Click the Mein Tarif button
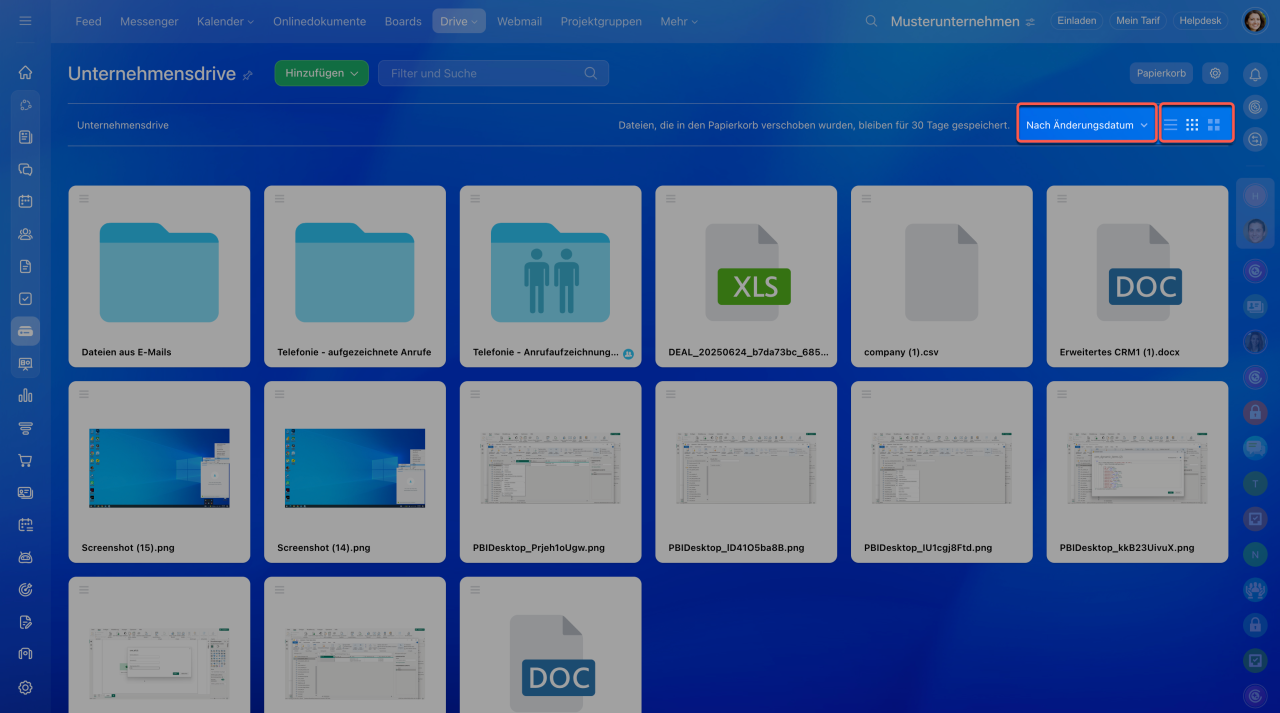The width and height of the screenshot is (1280, 713). pyautogui.click(x=1138, y=21)
